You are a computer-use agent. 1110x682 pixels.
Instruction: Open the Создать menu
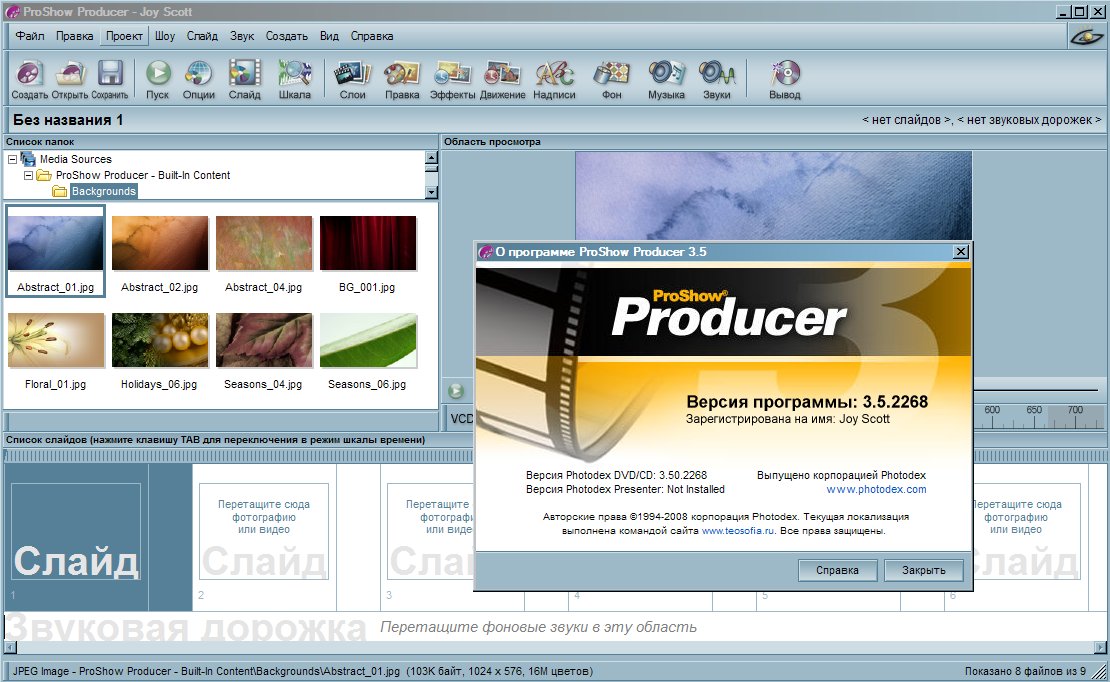(287, 36)
